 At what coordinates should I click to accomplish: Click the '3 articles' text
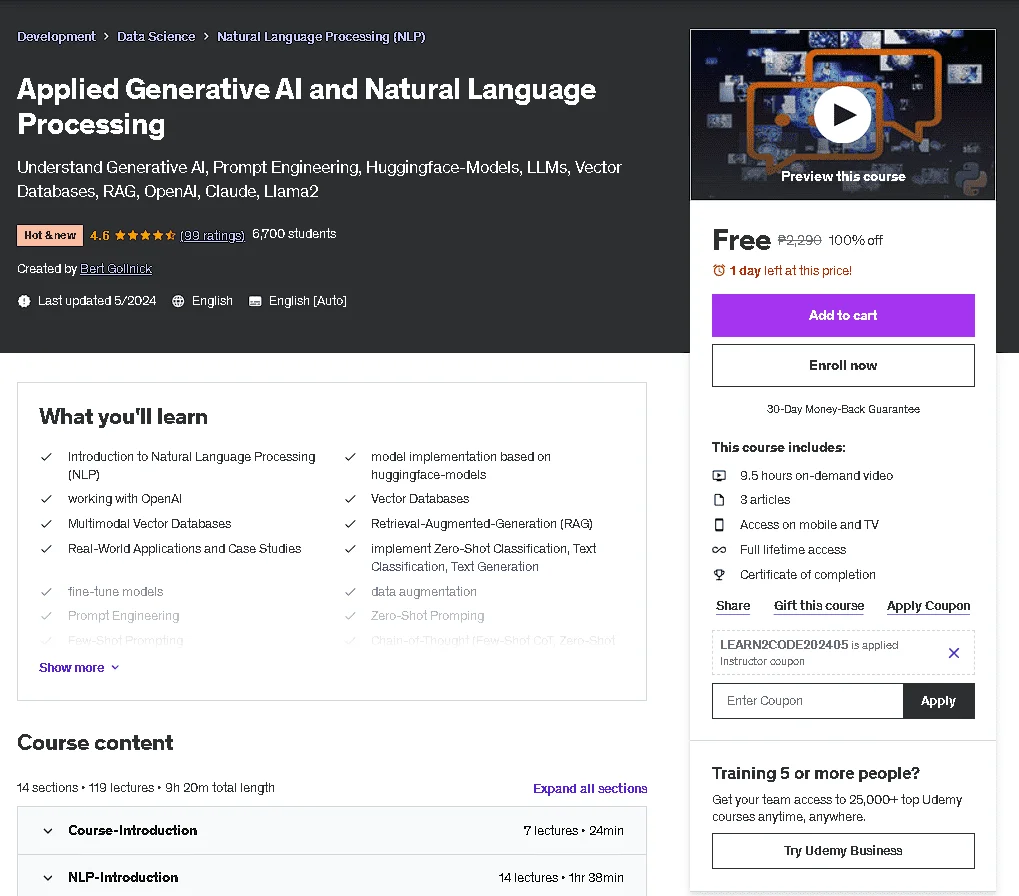tap(765, 500)
